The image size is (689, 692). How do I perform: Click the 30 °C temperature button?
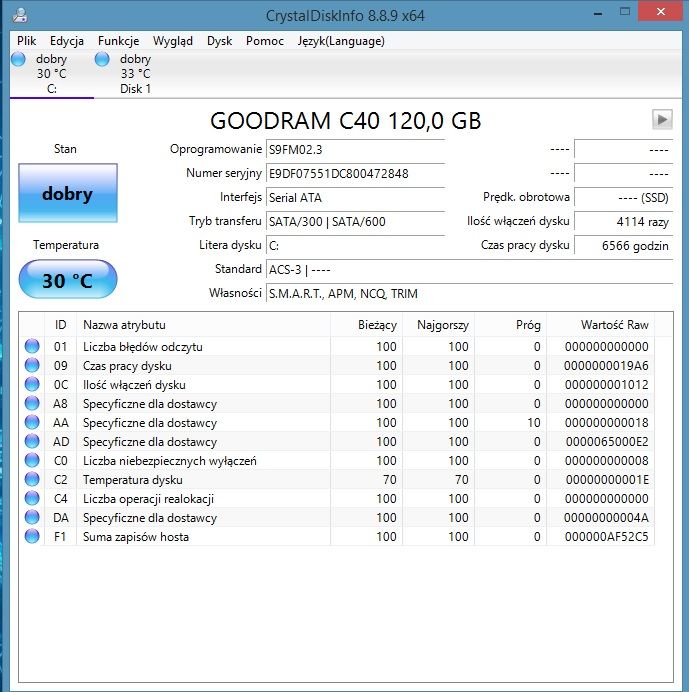point(68,279)
